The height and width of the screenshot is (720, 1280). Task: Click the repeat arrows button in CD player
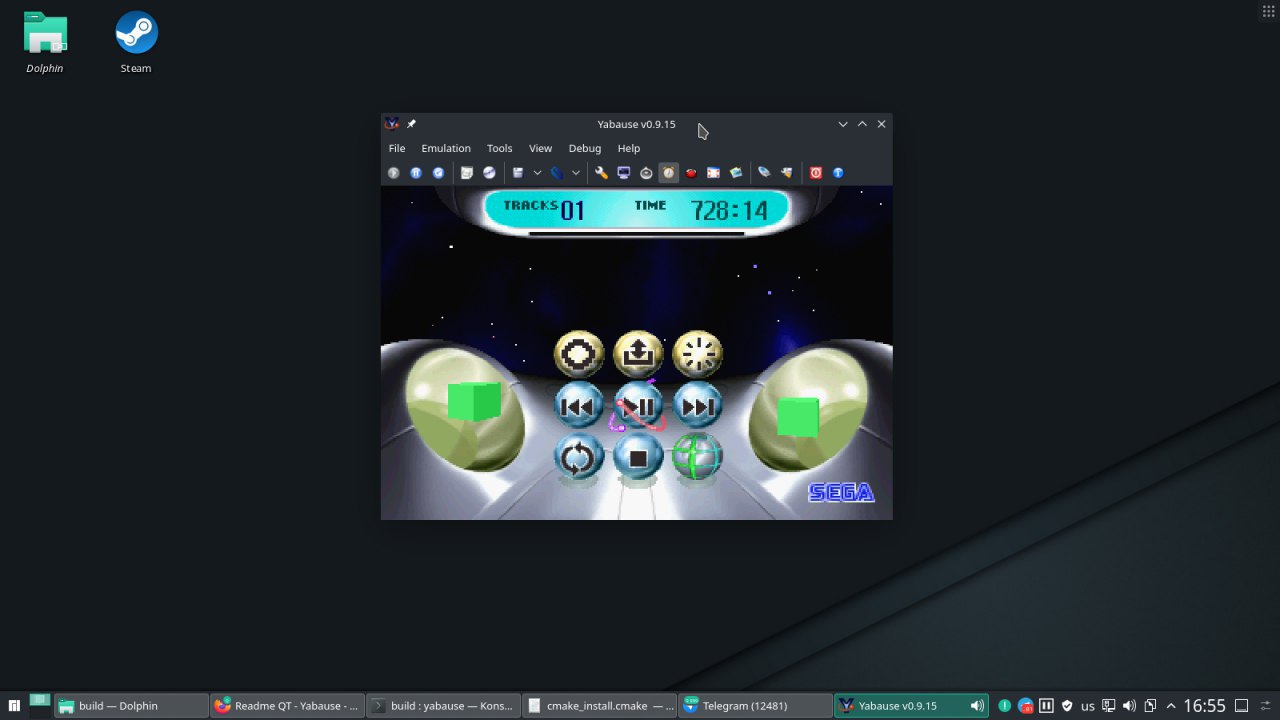pos(579,458)
